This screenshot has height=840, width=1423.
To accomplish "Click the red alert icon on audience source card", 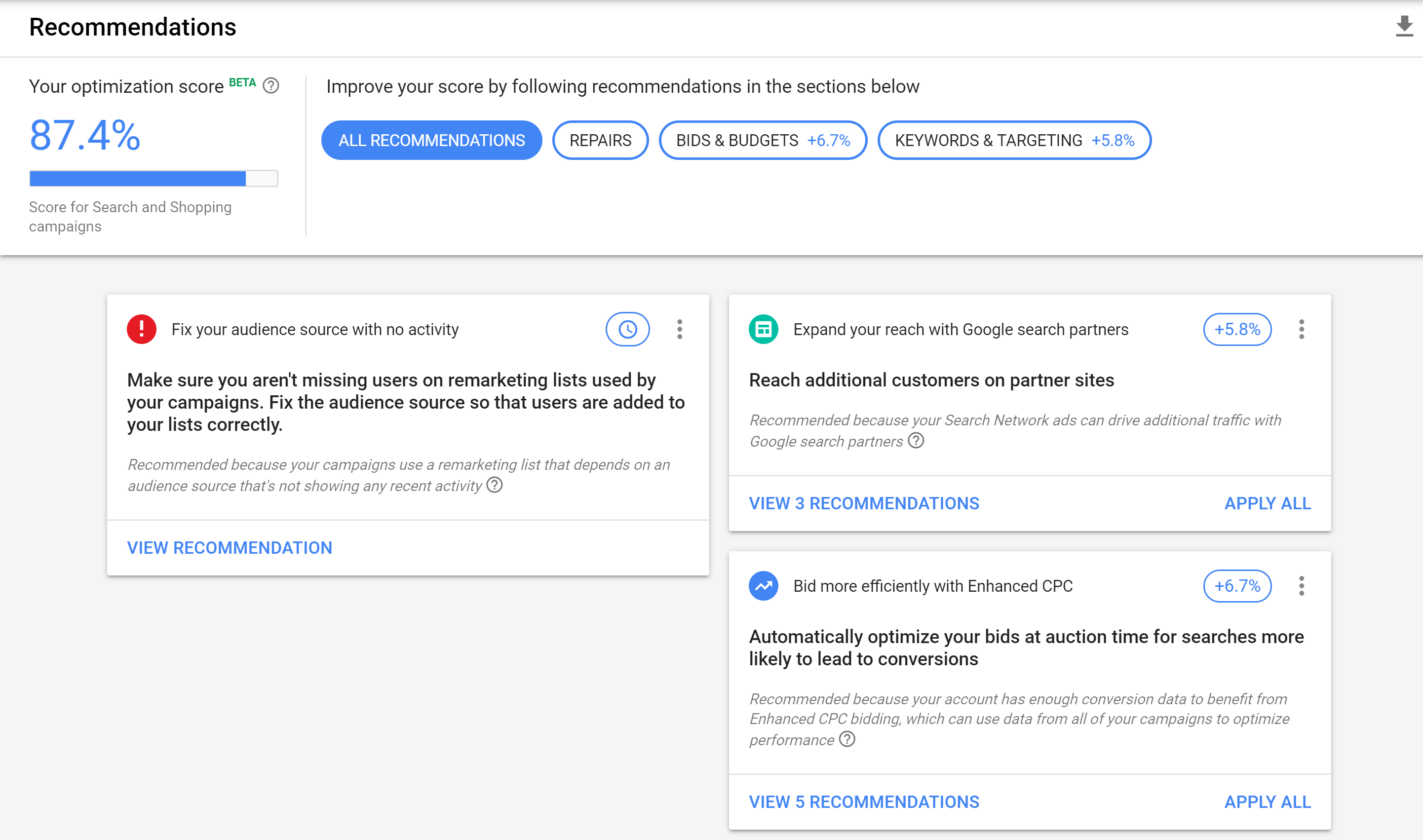I will [x=142, y=329].
